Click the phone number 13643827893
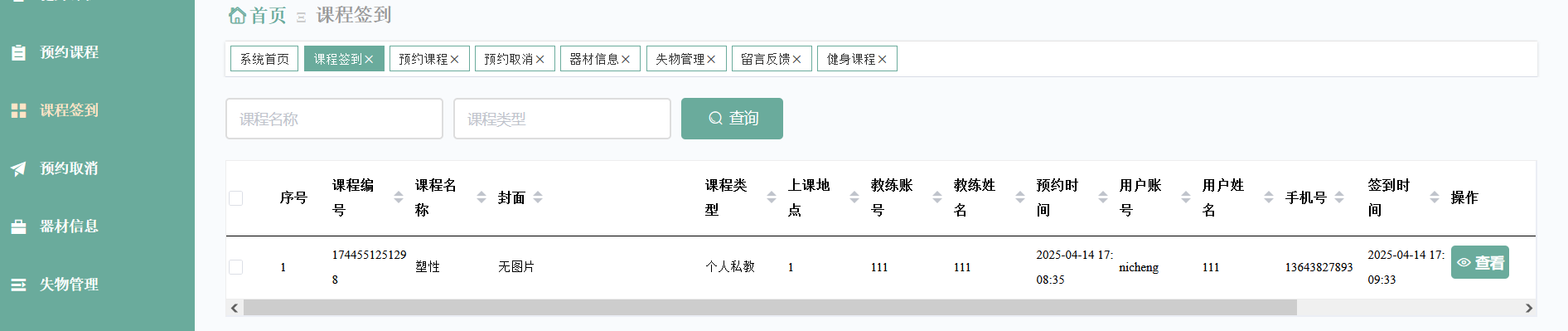1568x331 pixels. tap(1319, 267)
